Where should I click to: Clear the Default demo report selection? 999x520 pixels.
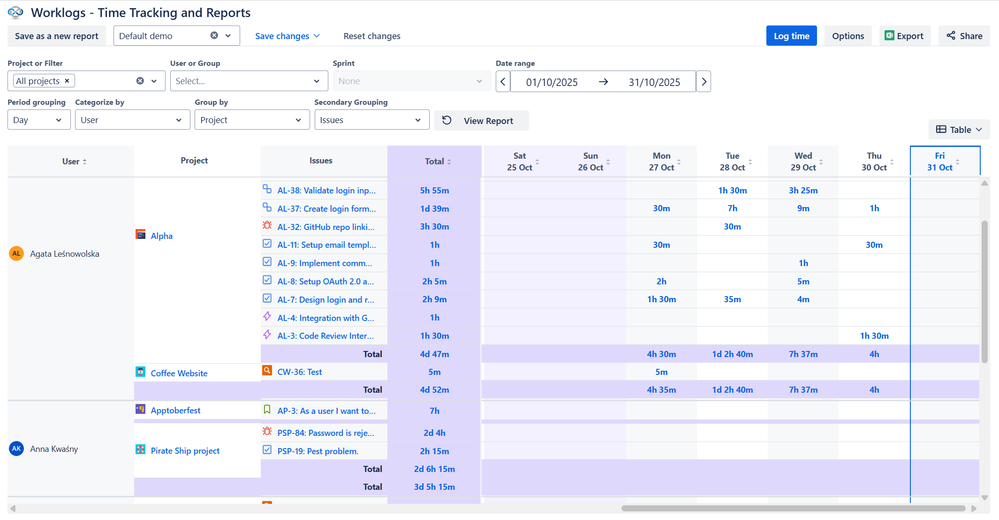214,36
